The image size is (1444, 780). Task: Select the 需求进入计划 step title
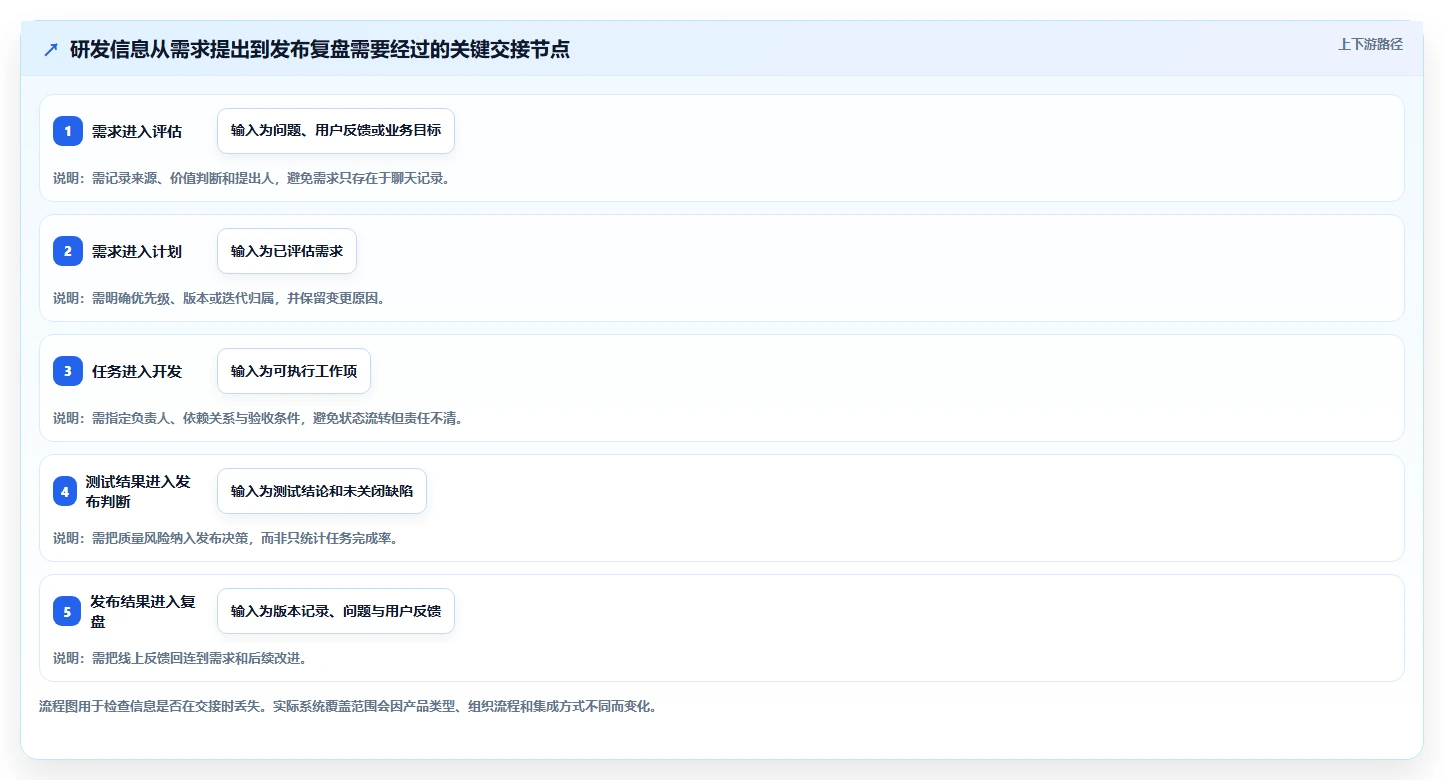click(137, 251)
